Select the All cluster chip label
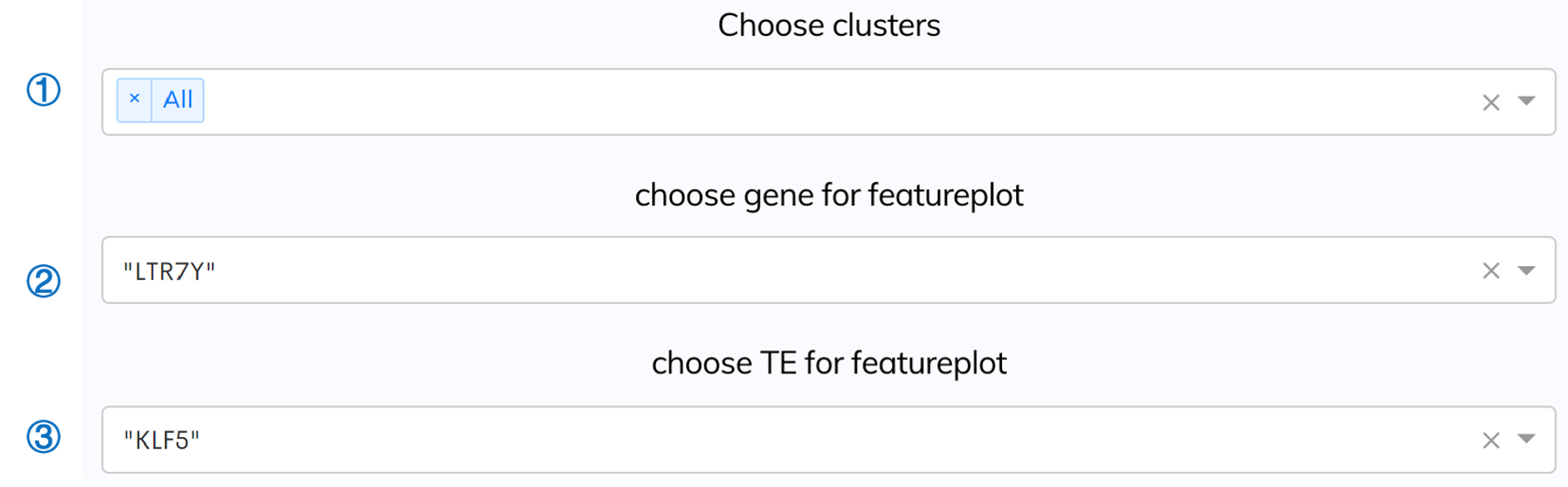The height and width of the screenshot is (487, 1568). click(178, 99)
